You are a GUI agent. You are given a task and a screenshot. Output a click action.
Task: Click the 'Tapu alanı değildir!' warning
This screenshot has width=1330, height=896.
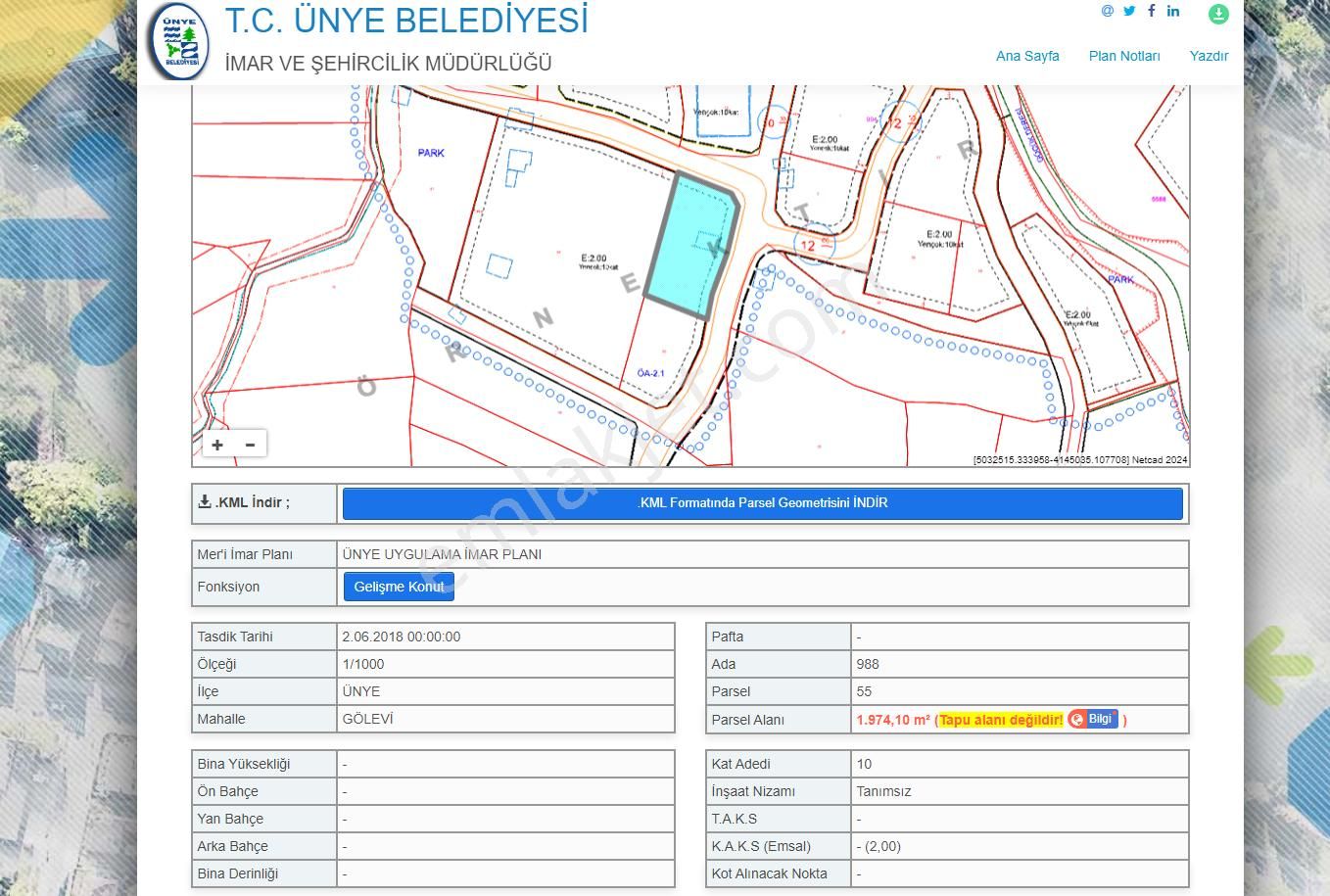click(1001, 720)
